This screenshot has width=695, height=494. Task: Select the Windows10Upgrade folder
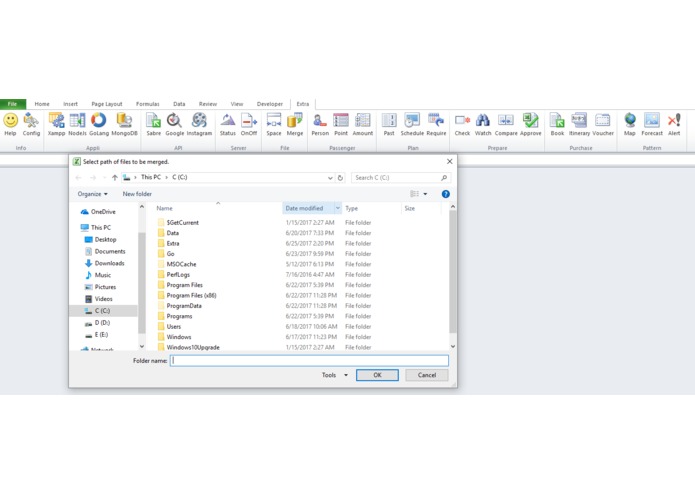[189, 347]
